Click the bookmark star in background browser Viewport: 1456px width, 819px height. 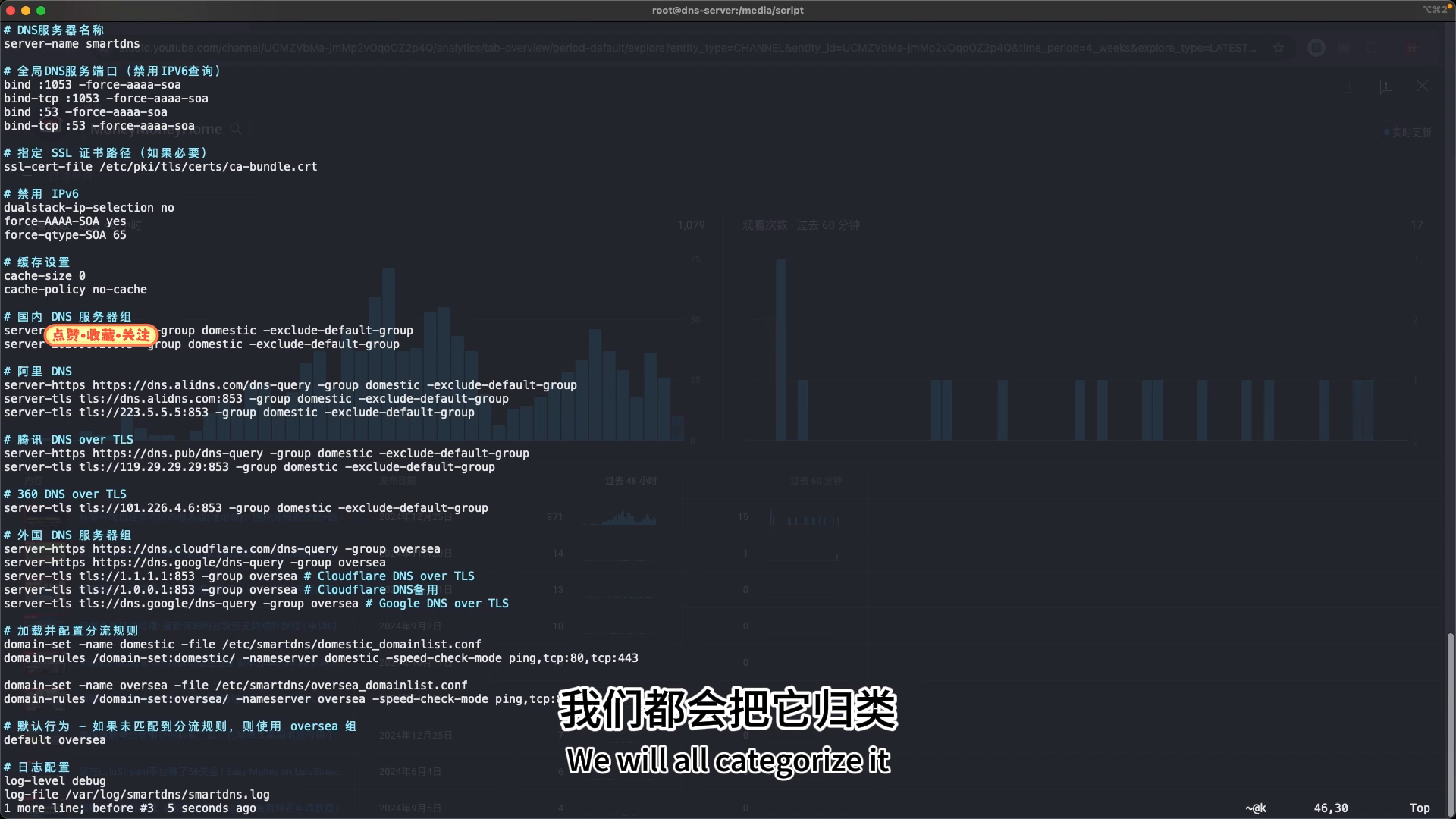tap(1279, 48)
